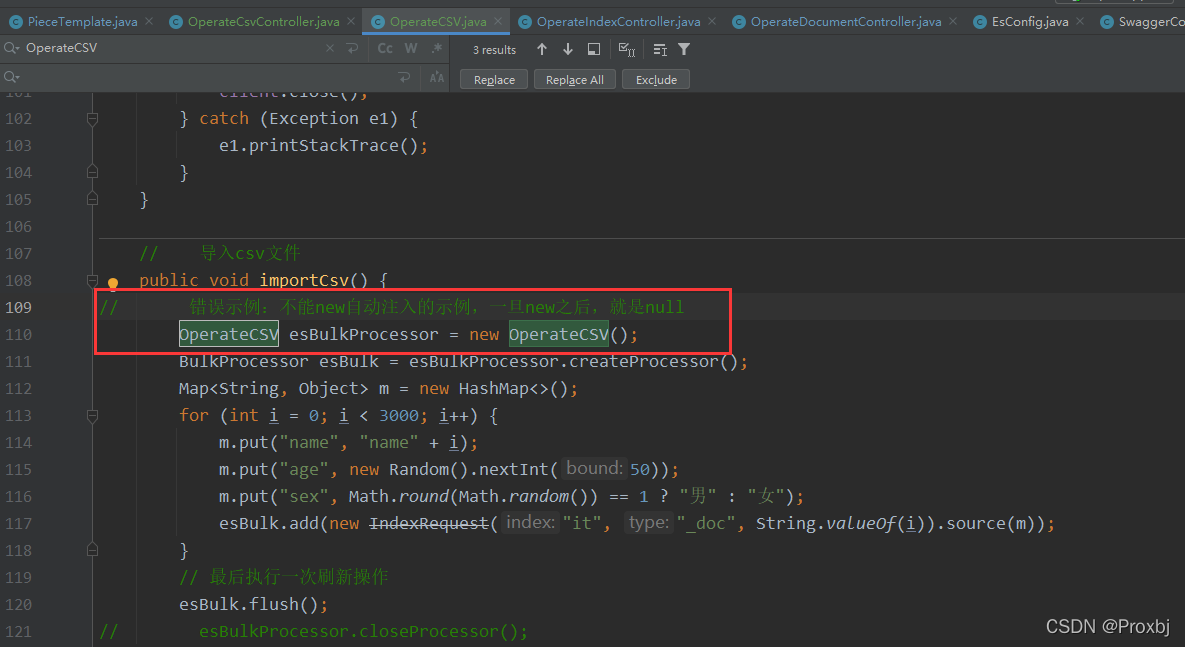Click the Exclude button
The image size is (1185, 647).
(x=656, y=79)
